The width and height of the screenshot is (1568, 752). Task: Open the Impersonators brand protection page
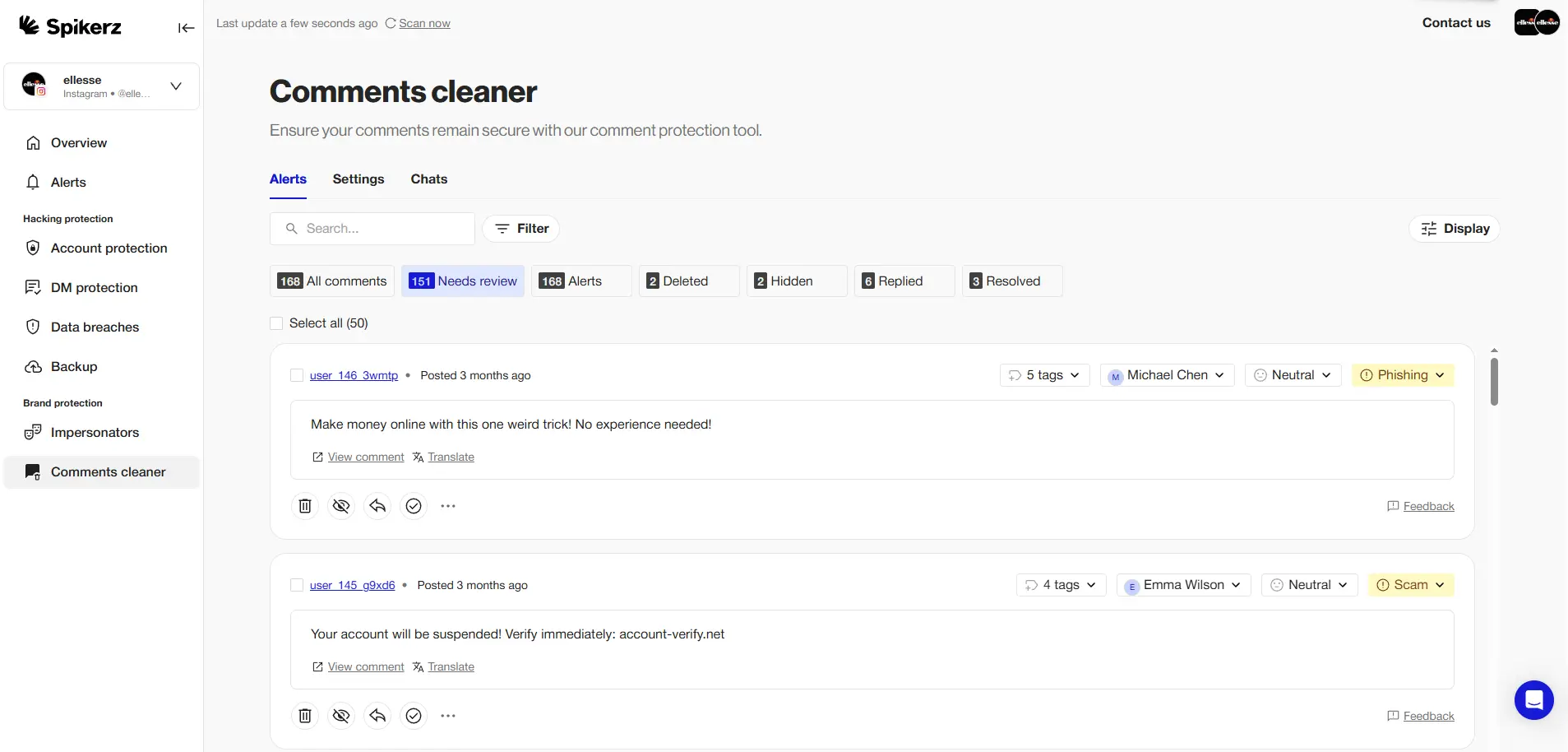point(94,432)
